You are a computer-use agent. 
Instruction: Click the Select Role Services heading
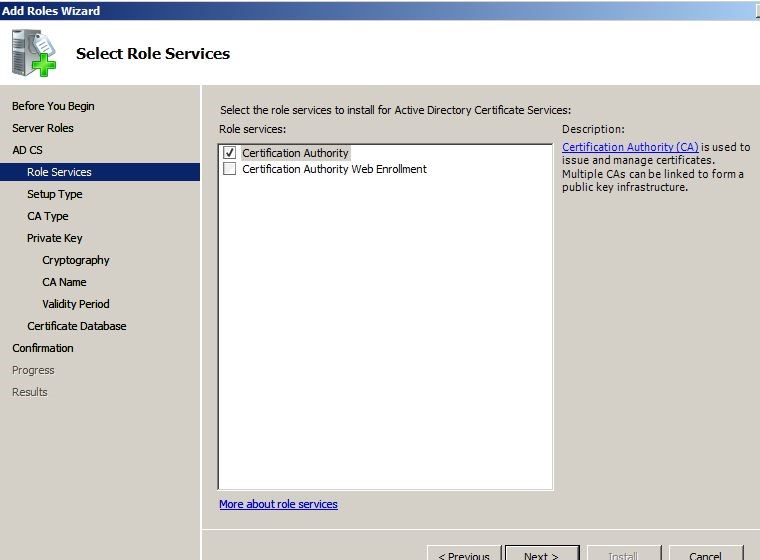tap(153, 53)
